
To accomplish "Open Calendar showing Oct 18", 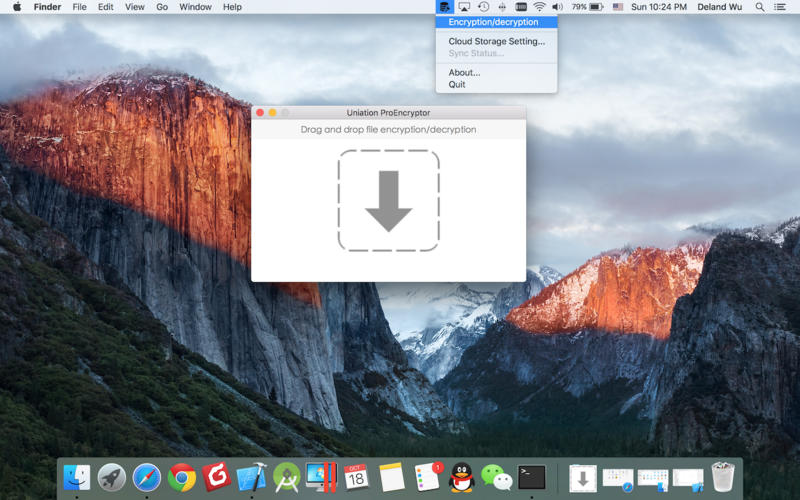I will click(356, 478).
